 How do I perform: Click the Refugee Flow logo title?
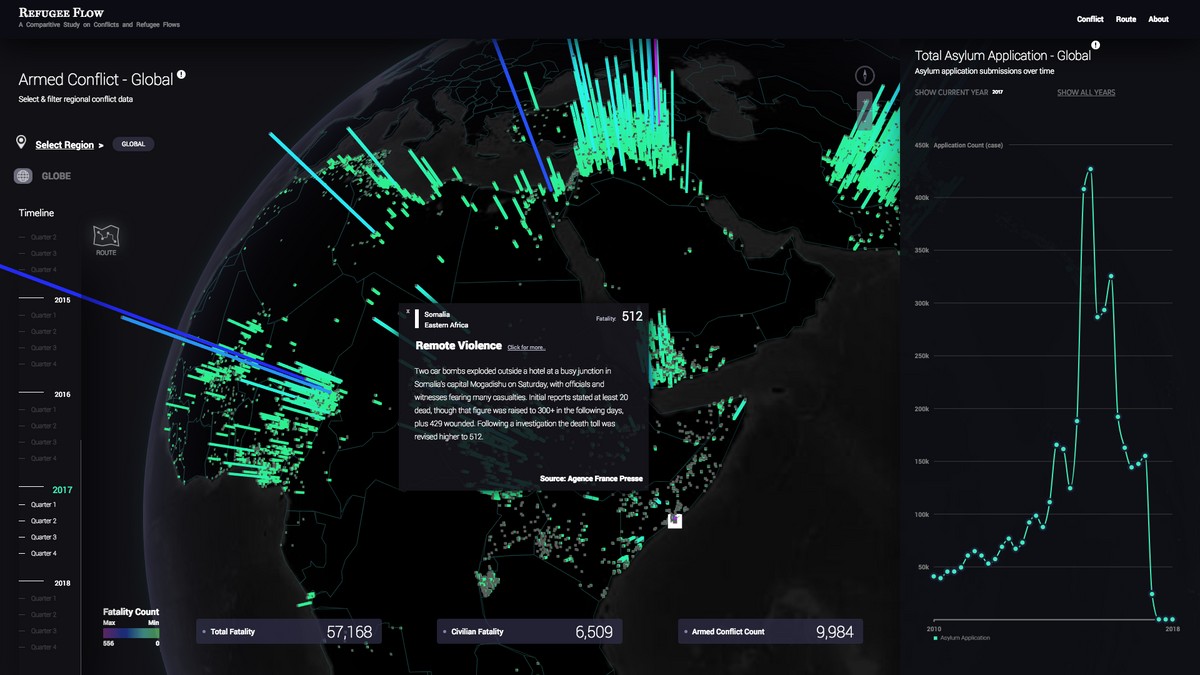pos(61,12)
